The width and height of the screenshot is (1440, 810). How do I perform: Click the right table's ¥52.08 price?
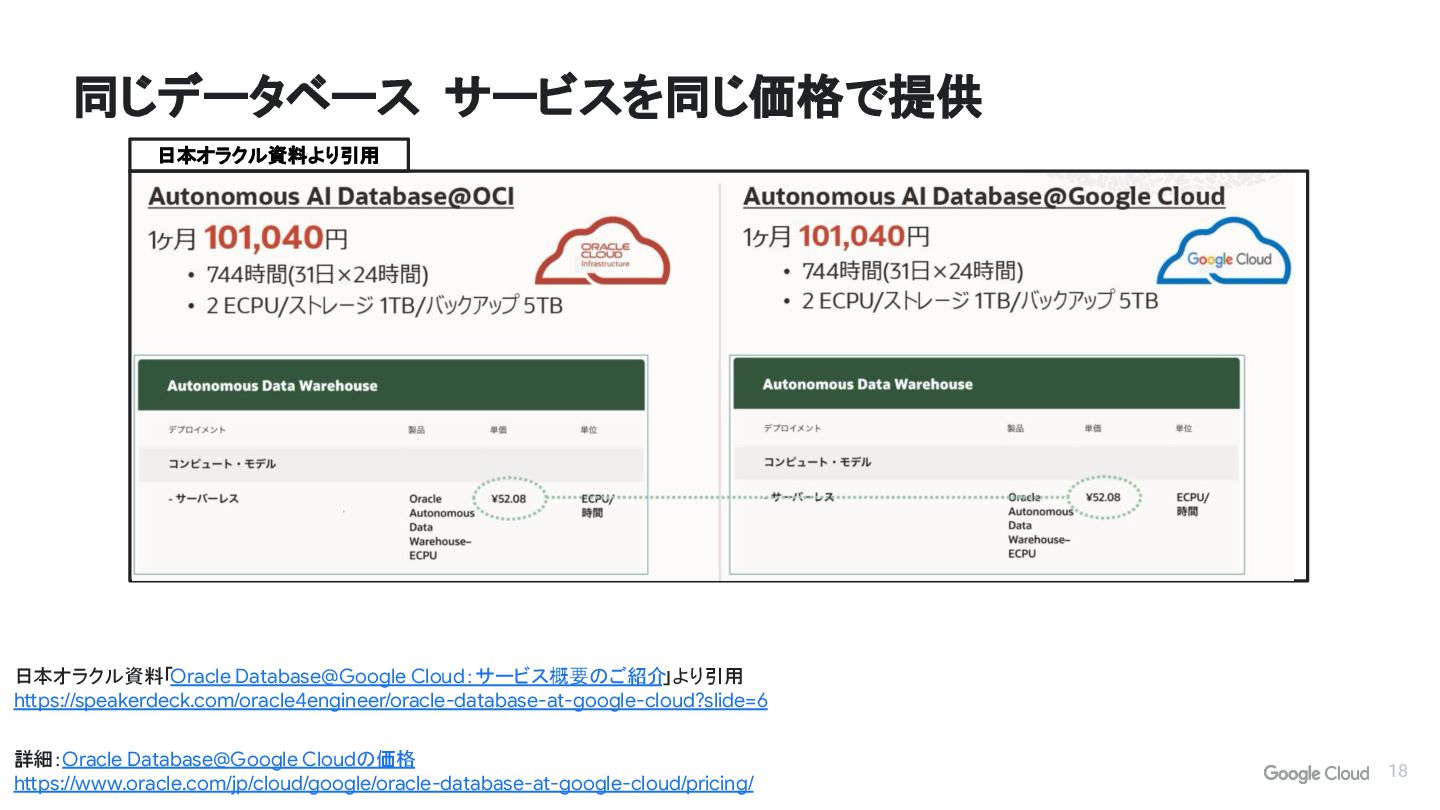(1103, 497)
